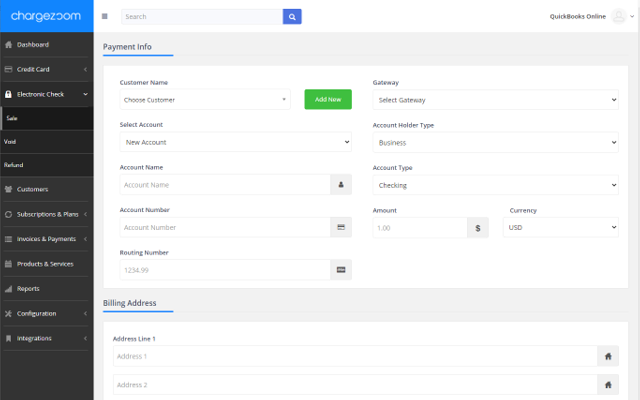This screenshot has height=400, width=640.
Task: Open the Choose Customer dropdown
Action: coord(205,100)
